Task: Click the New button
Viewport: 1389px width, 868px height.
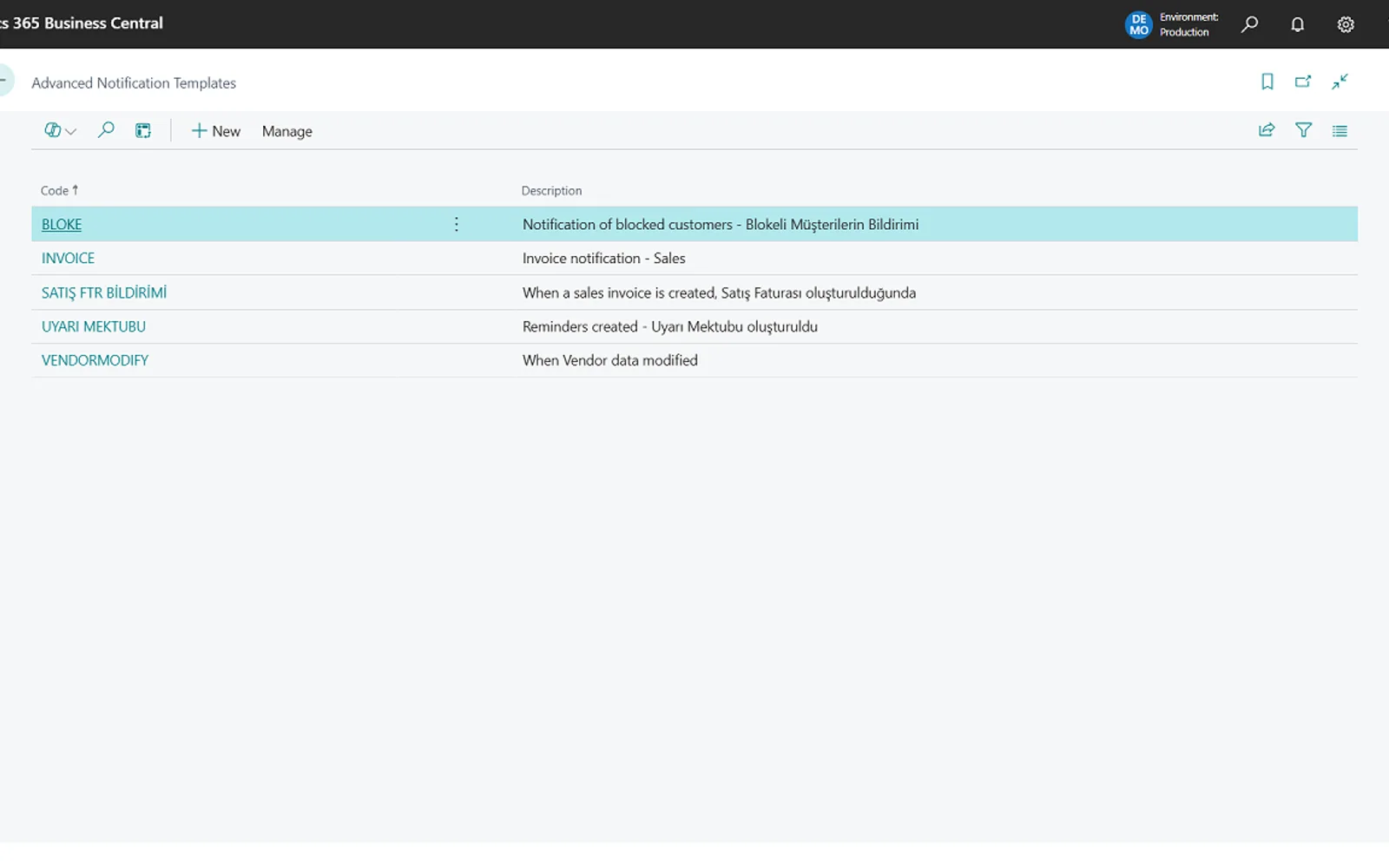Action: pos(216,131)
